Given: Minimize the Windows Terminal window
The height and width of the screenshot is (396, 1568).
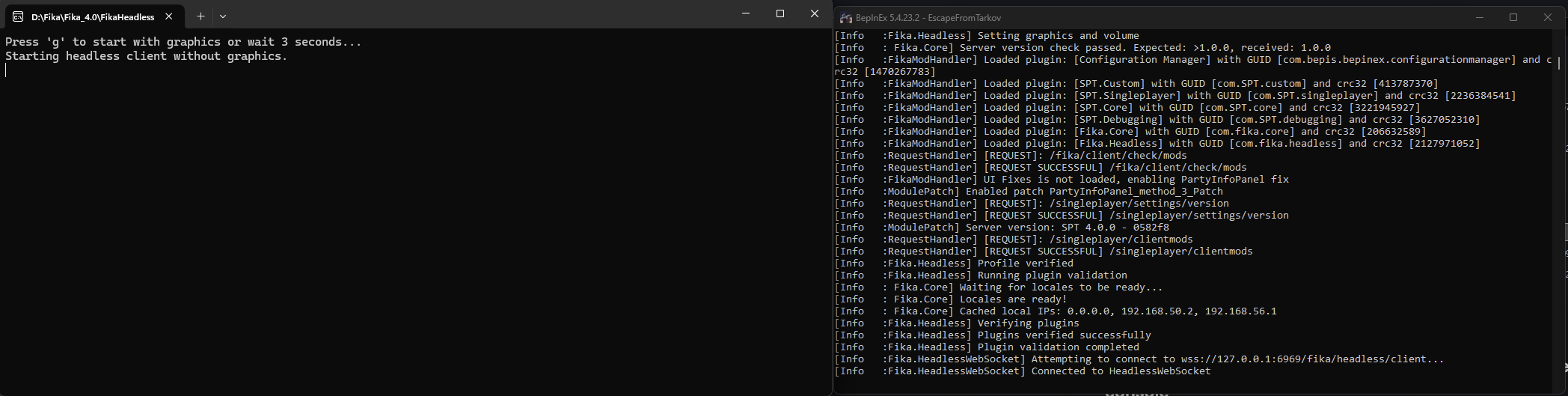Looking at the screenshot, I should click(745, 13).
